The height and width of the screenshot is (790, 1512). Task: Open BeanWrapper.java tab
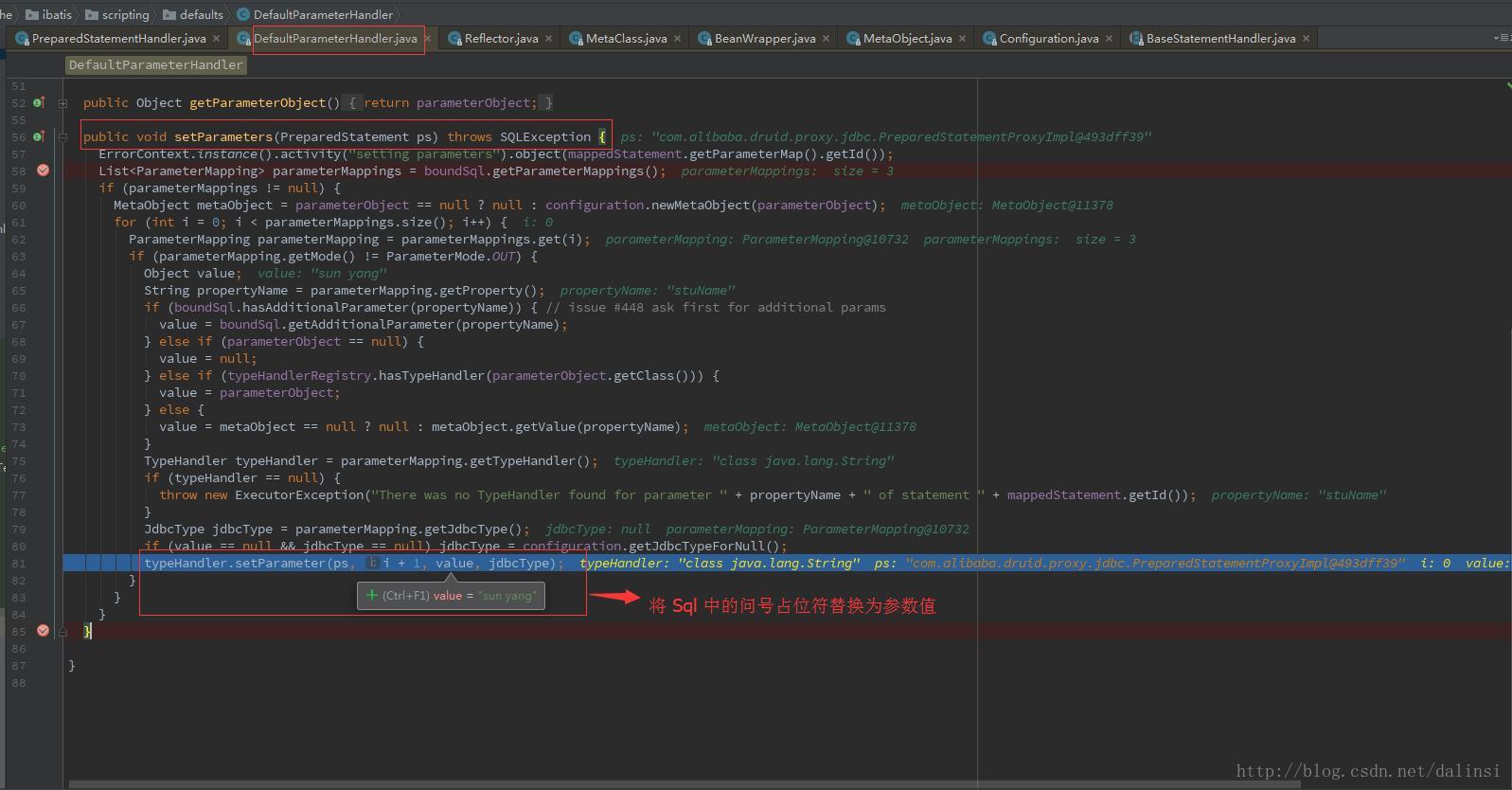[x=765, y=39]
